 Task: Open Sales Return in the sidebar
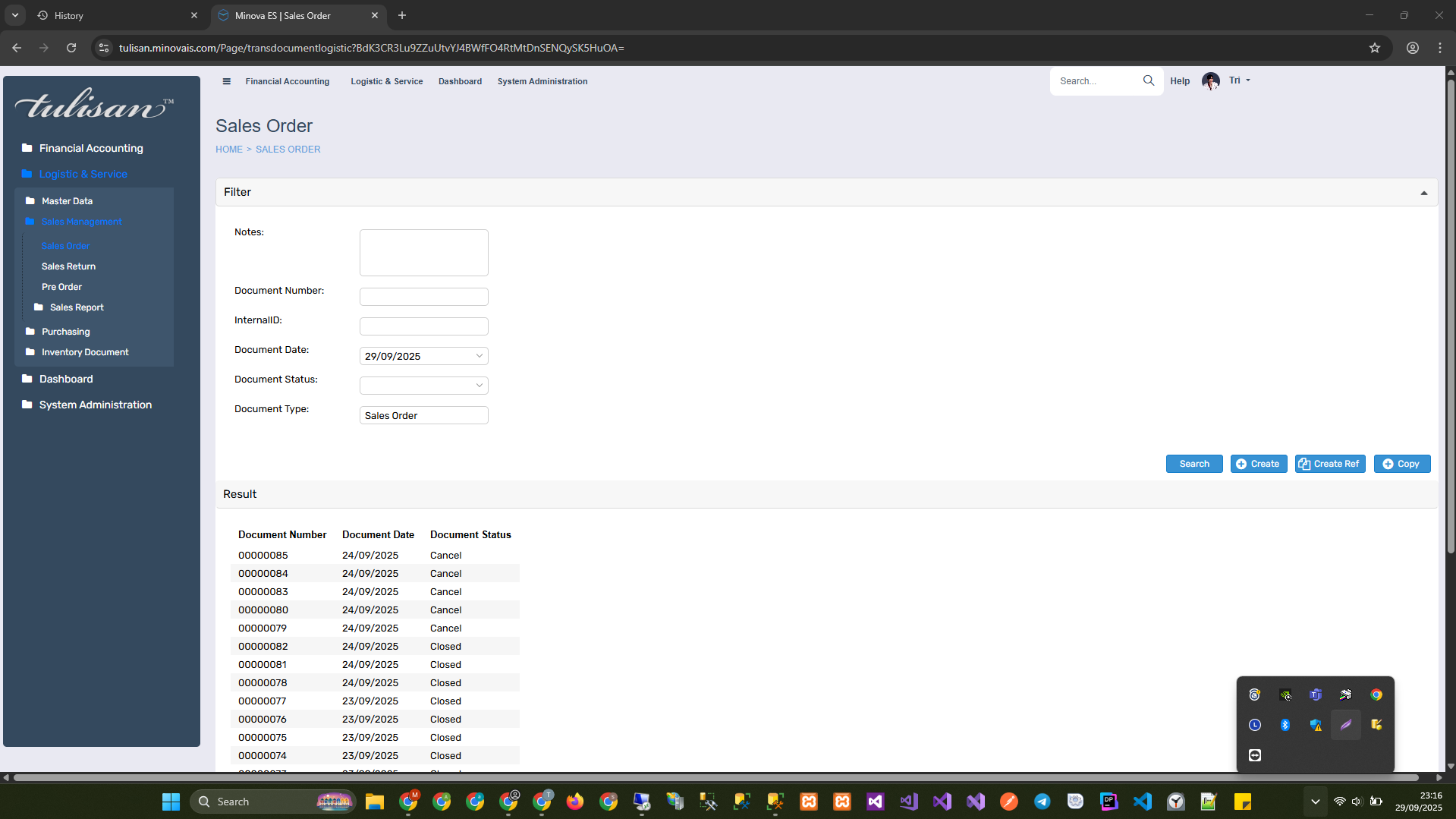[68, 266]
